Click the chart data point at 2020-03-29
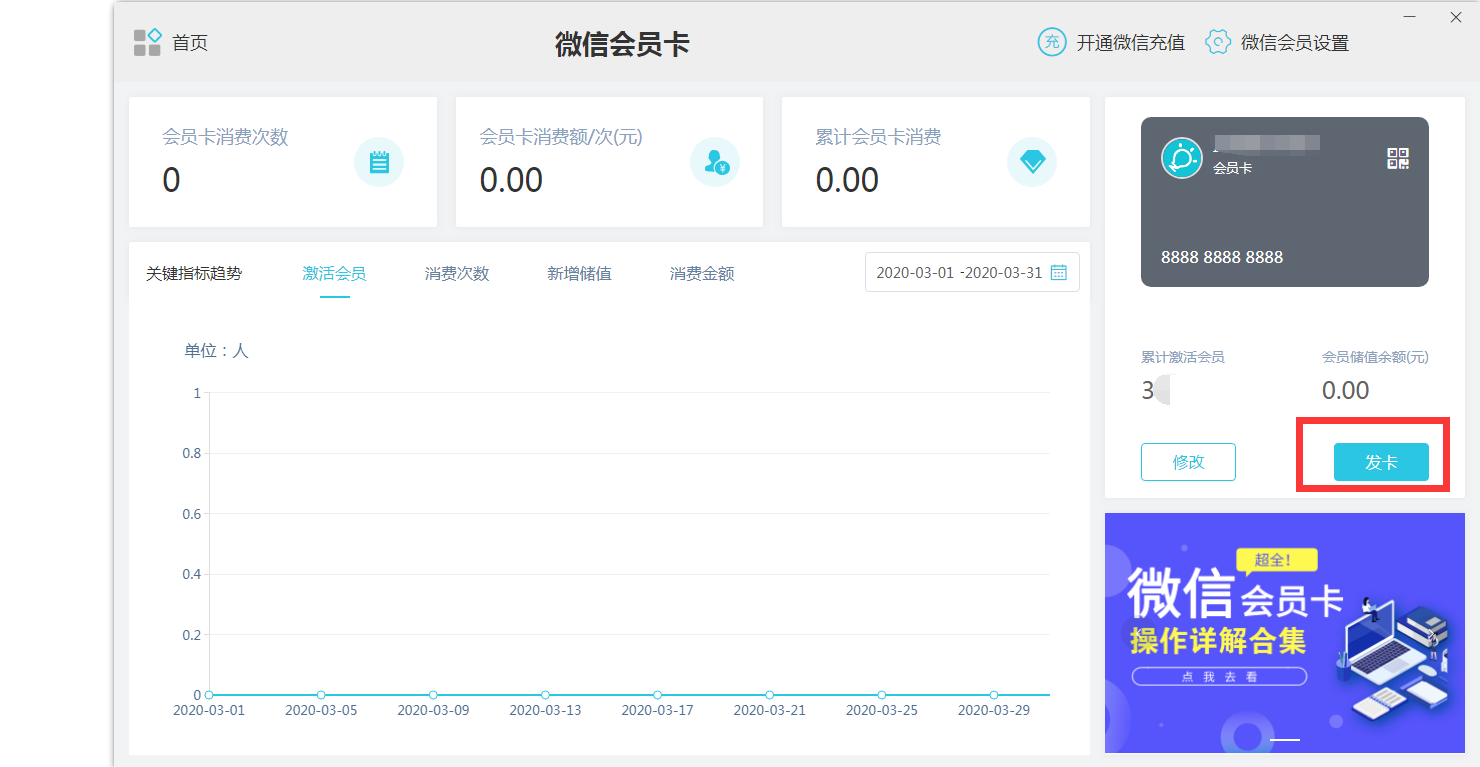This screenshot has height=767, width=1480. click(993, 694)
